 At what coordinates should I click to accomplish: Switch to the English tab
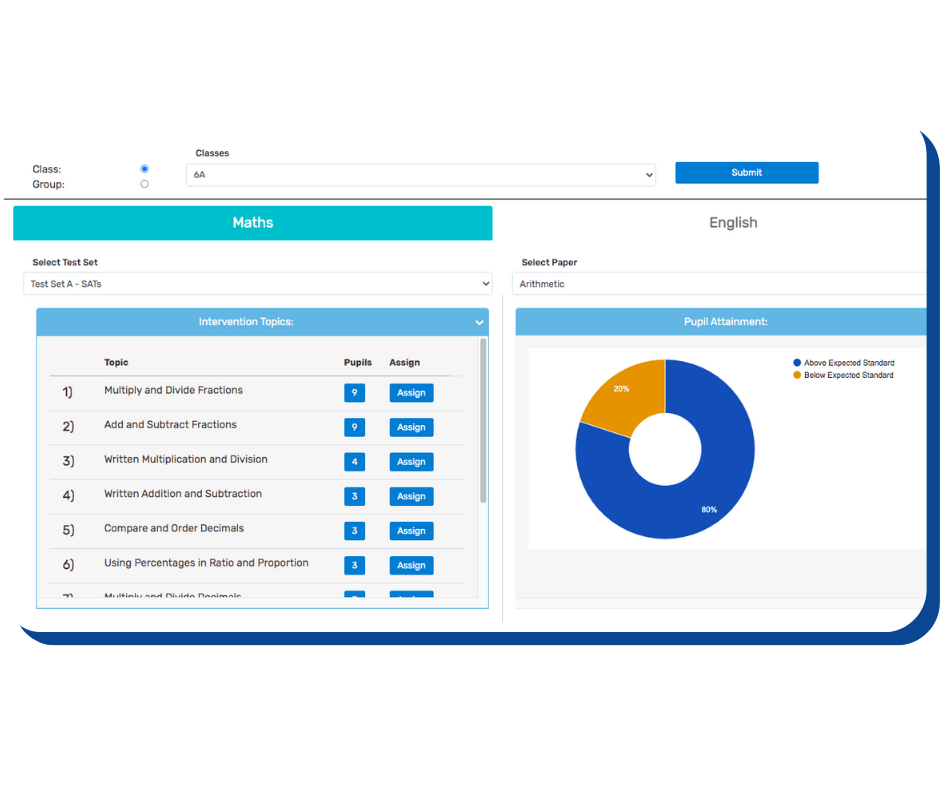[733, 223]
